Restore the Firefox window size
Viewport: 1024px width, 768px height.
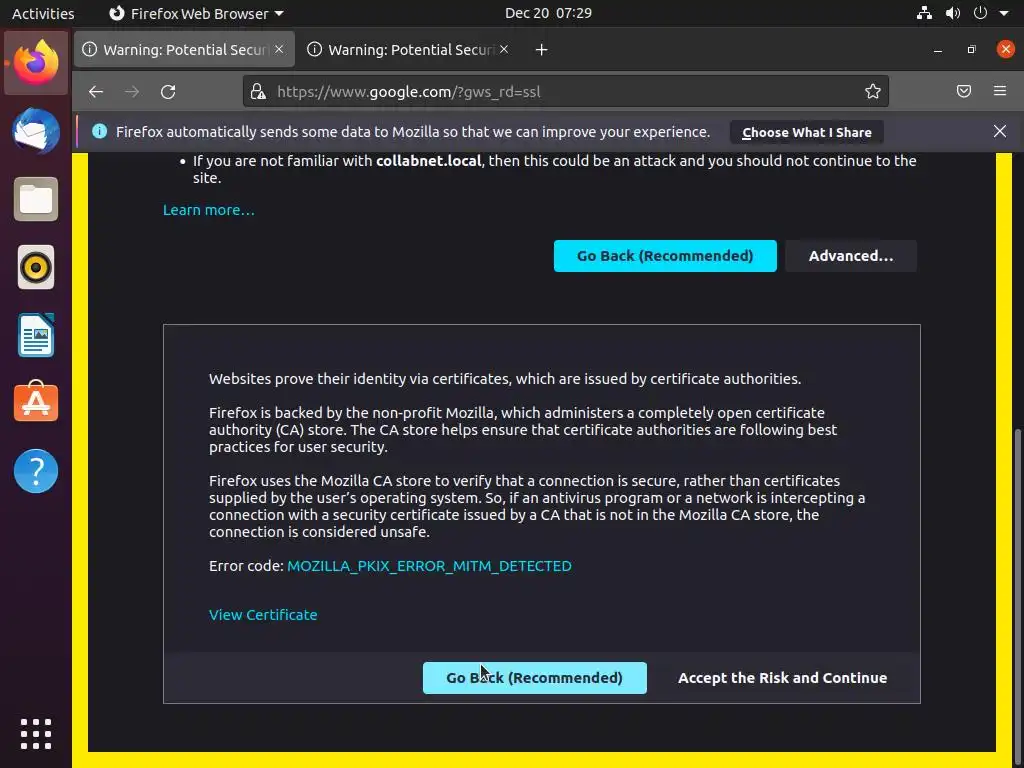(x=972, y=50)
